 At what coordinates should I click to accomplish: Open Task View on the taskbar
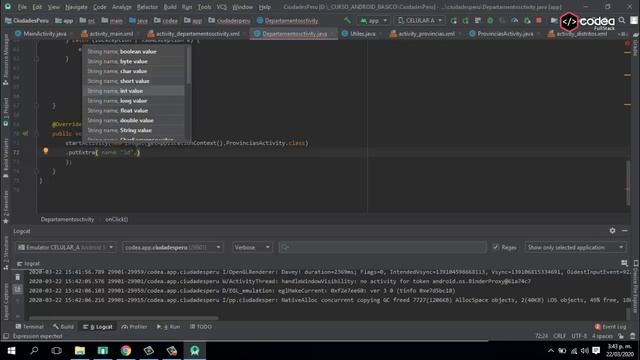(57, 350)
